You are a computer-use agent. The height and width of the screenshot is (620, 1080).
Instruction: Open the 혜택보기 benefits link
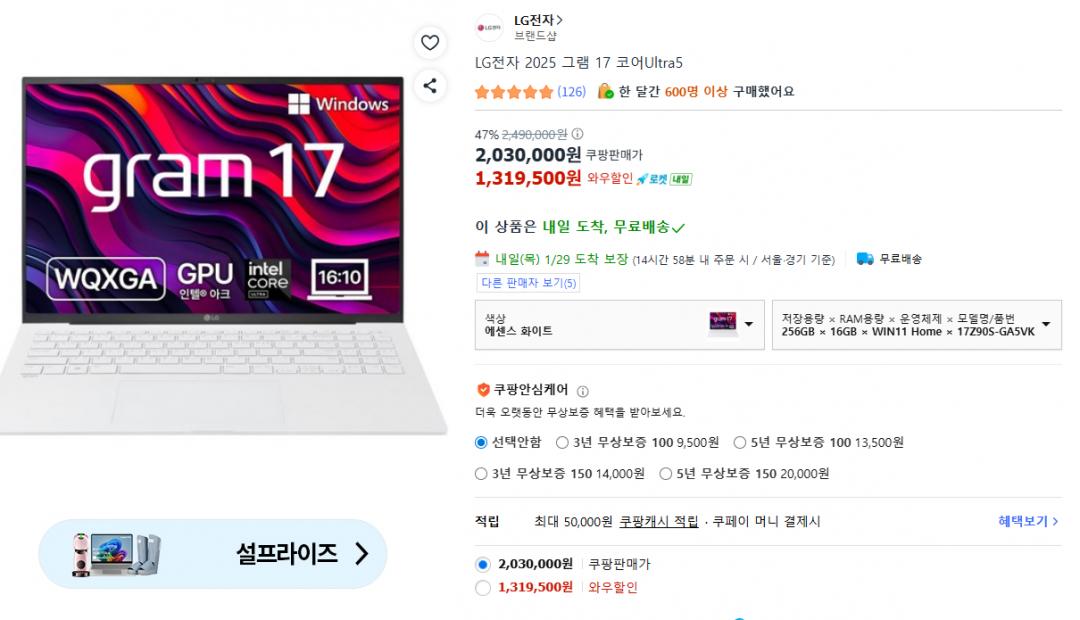coord(1028,521)
